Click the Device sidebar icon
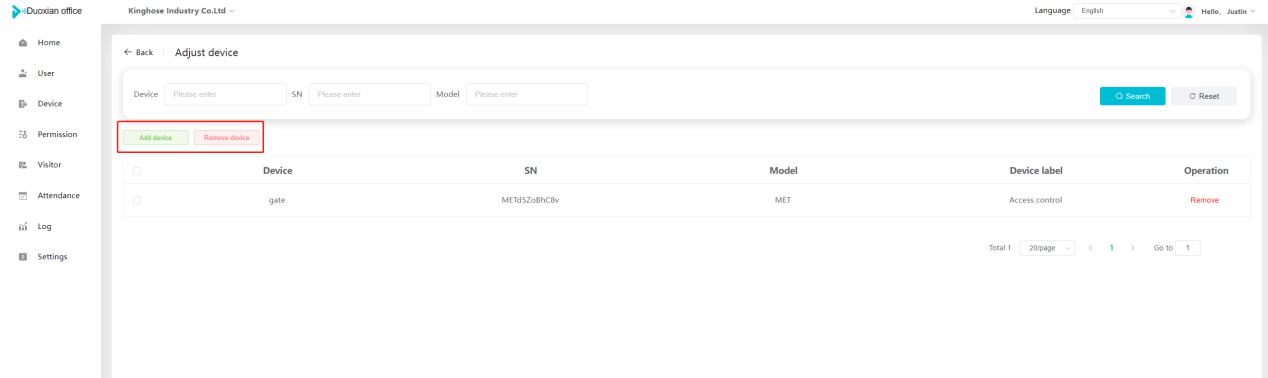1268x378 pixels. point(22,104)
